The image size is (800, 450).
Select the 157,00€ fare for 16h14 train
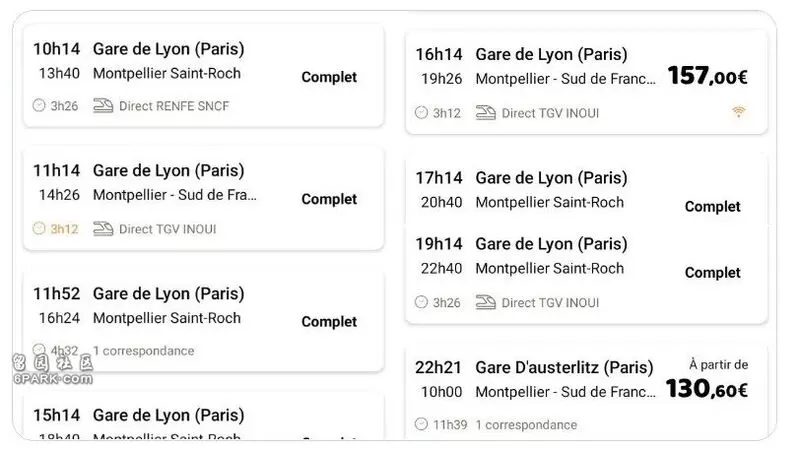click(x=707, y=76)
